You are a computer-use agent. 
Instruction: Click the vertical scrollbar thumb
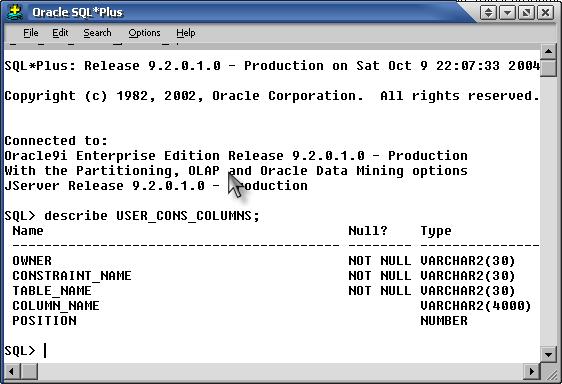[x=548, y=68]
